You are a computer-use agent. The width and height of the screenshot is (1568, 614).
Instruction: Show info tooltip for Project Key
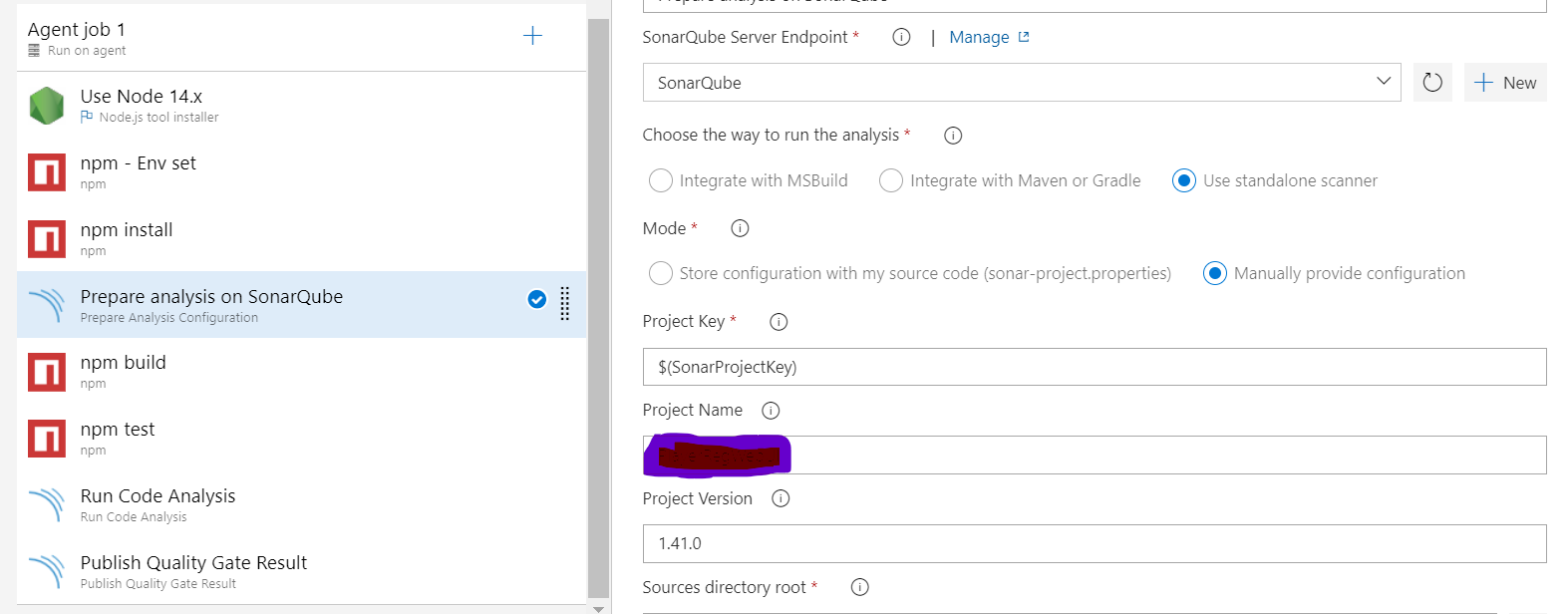tap(779, 322)
